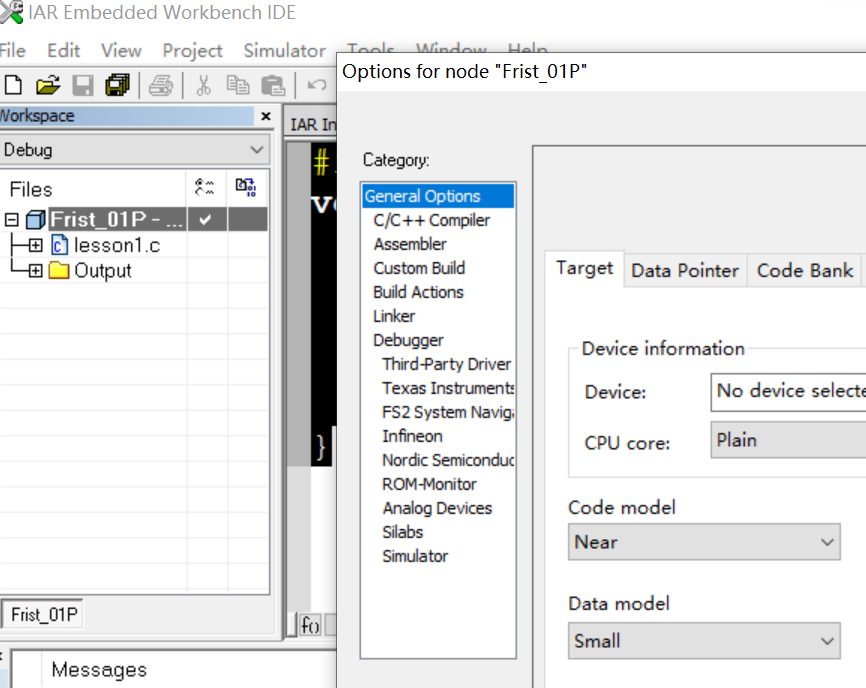Select C/C++ Compiler category
This screenshot has width=866, height=688.
tap(431, 220)
